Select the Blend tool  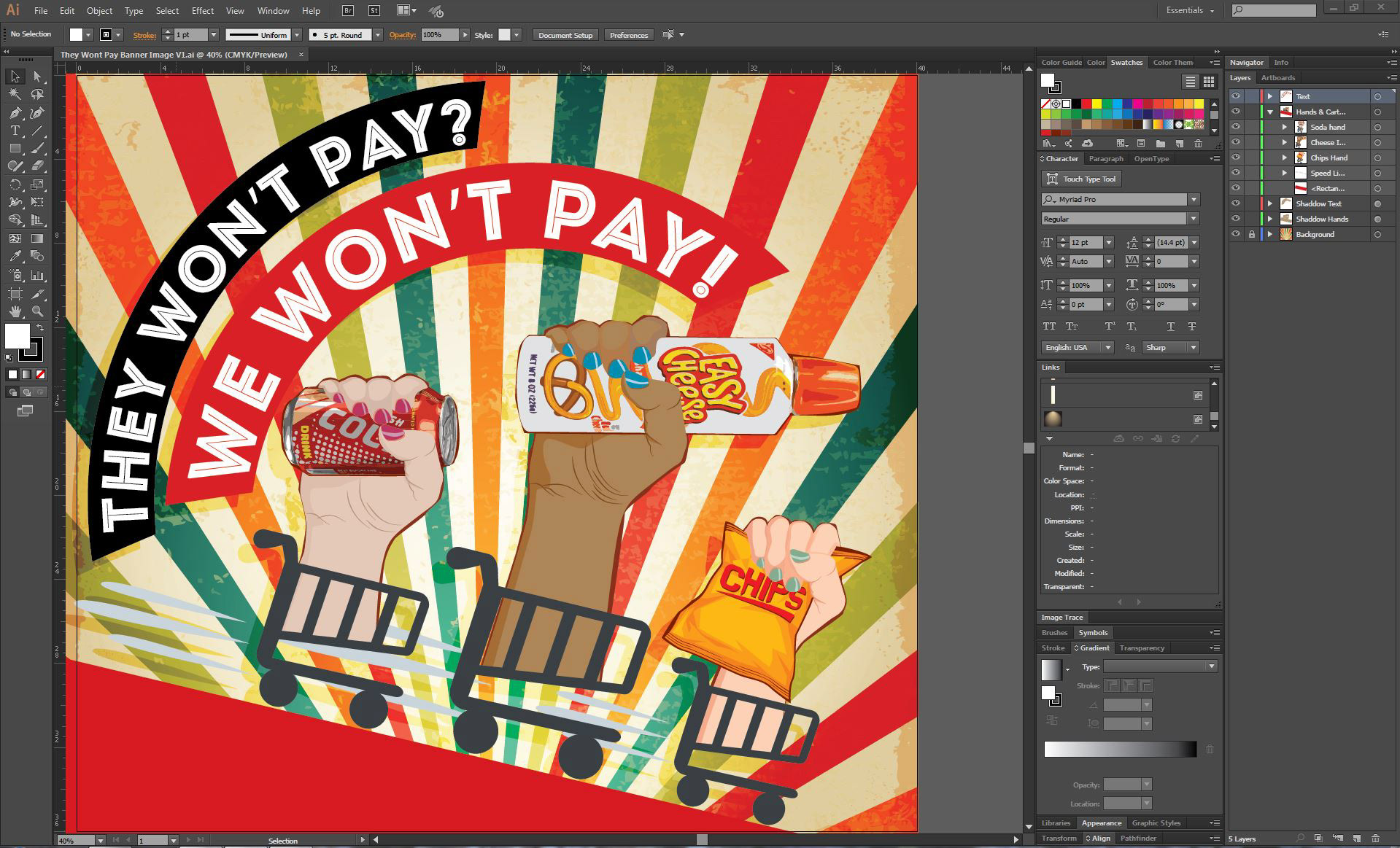pos(37,256)
